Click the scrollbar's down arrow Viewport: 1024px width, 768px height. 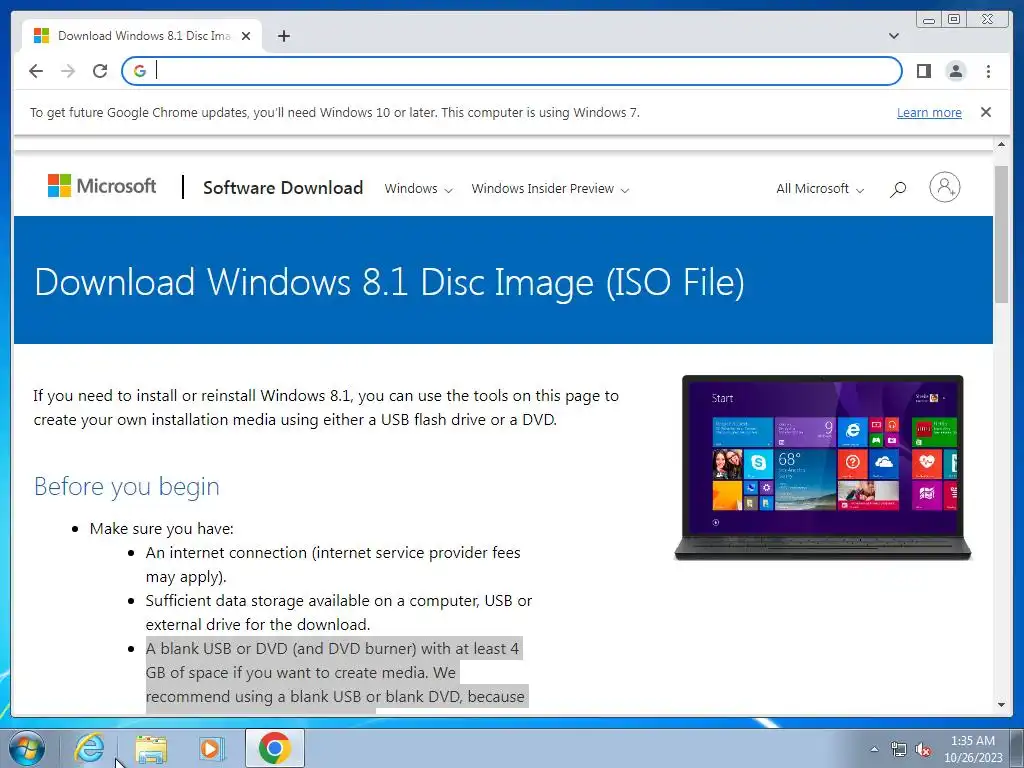[x=1001, y=705]
